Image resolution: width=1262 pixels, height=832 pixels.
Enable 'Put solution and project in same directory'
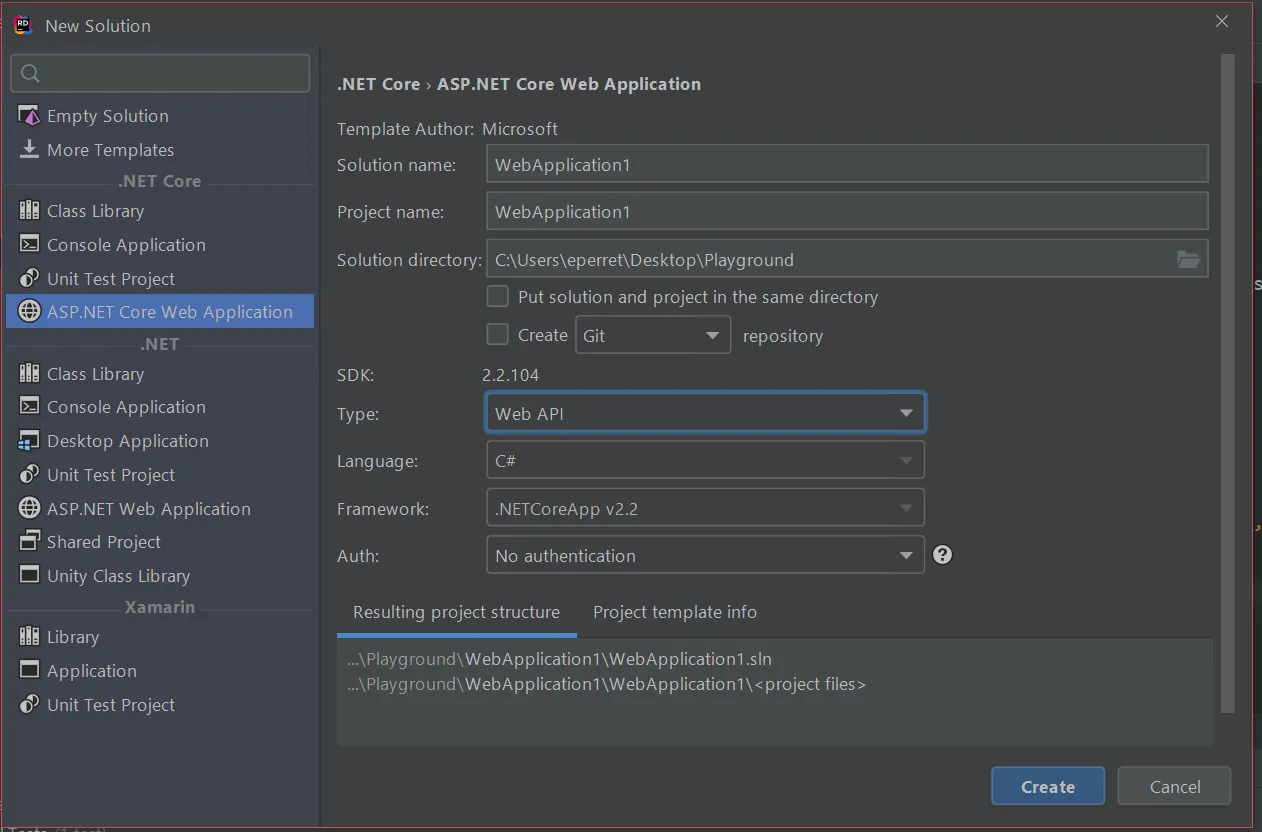click(497, 297)
